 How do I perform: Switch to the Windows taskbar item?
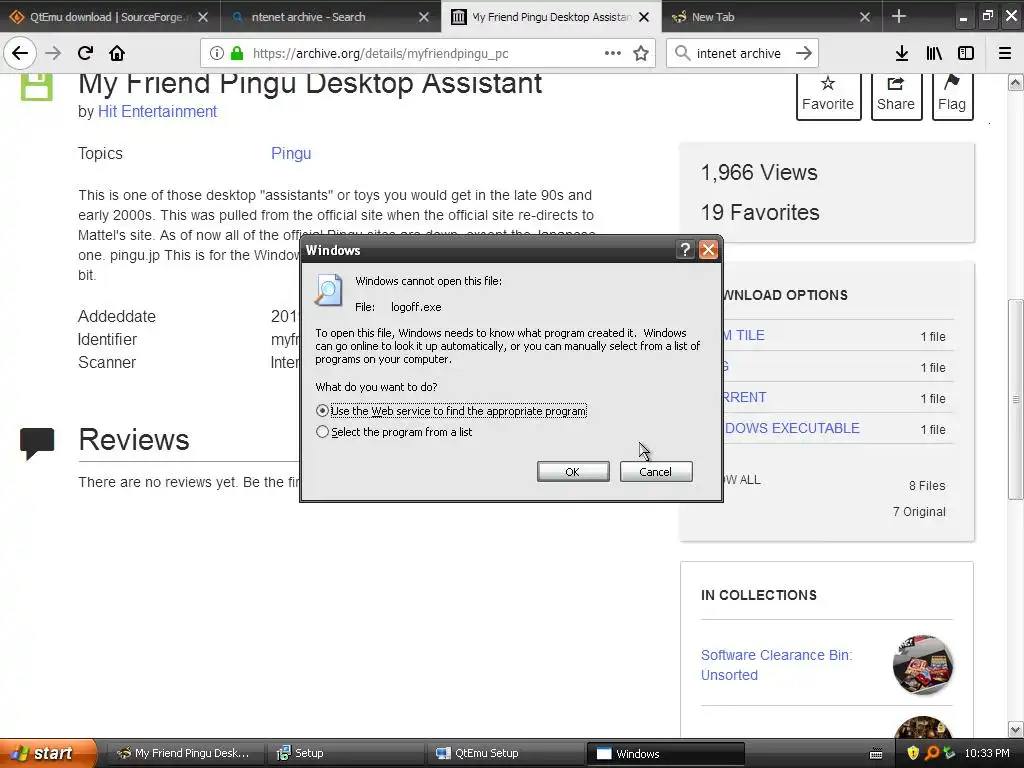665,753
